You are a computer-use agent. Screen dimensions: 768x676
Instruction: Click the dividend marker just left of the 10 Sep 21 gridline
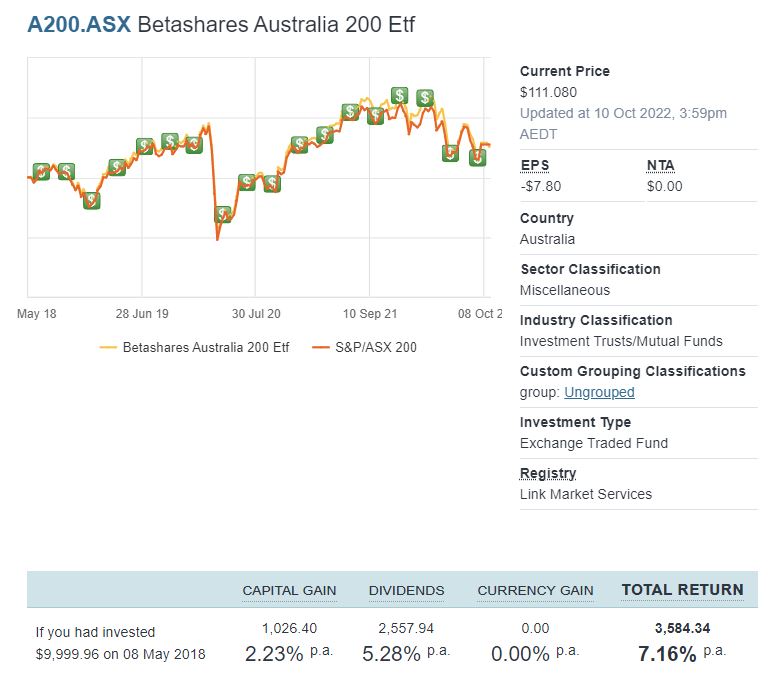[x=350, y=112]
